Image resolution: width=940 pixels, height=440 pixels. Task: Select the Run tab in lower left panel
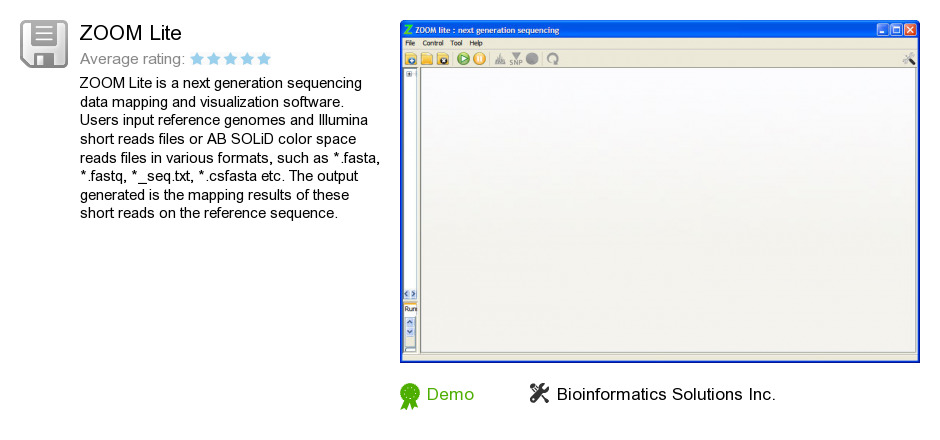pyautogui.click(x=410, y=309)
